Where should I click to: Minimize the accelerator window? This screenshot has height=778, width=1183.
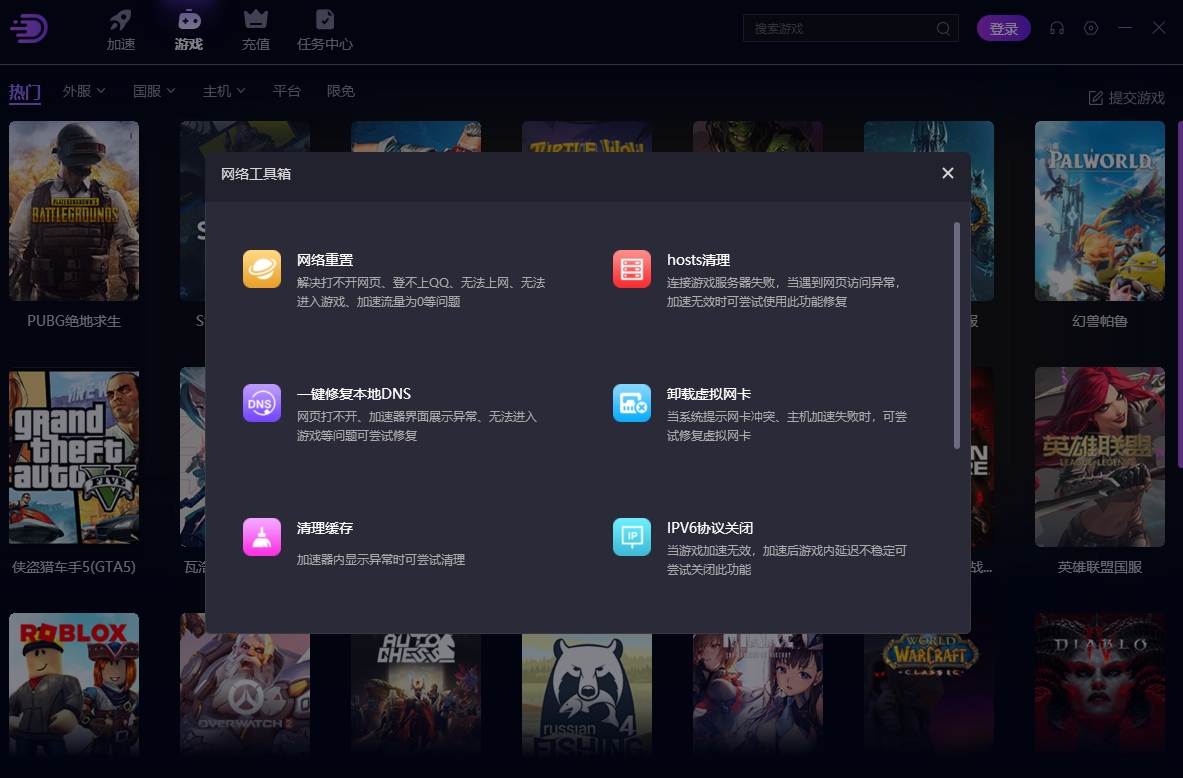coord(1125,28)
